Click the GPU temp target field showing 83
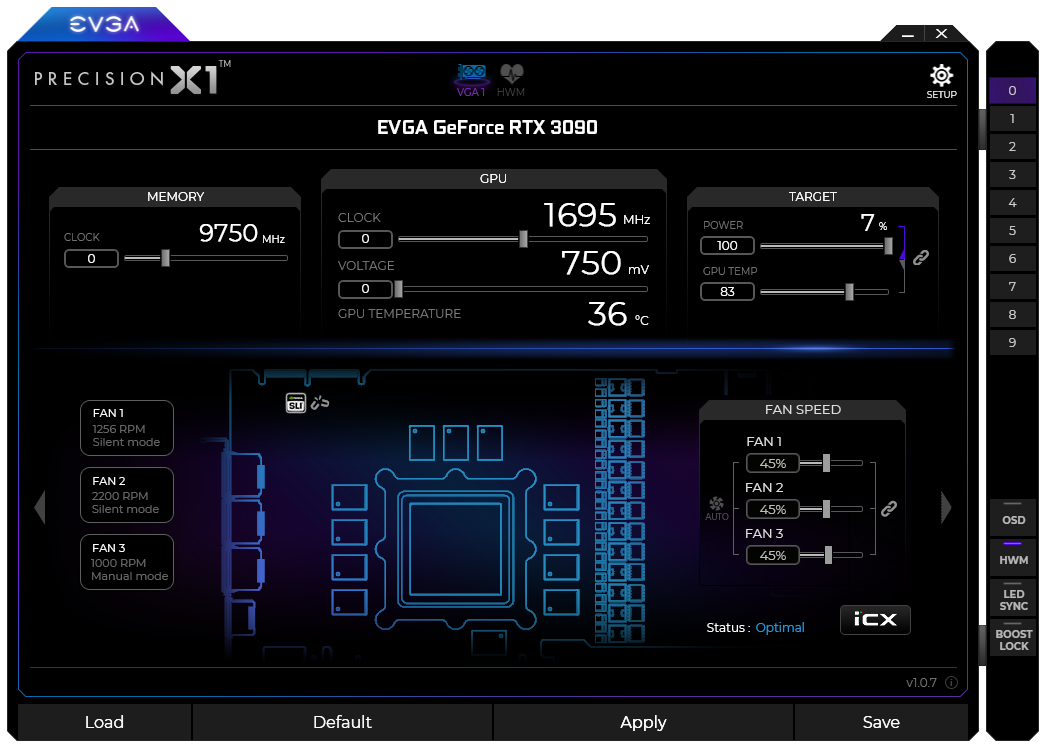This screenshot has width=1045, height=747. click(727, 292)
